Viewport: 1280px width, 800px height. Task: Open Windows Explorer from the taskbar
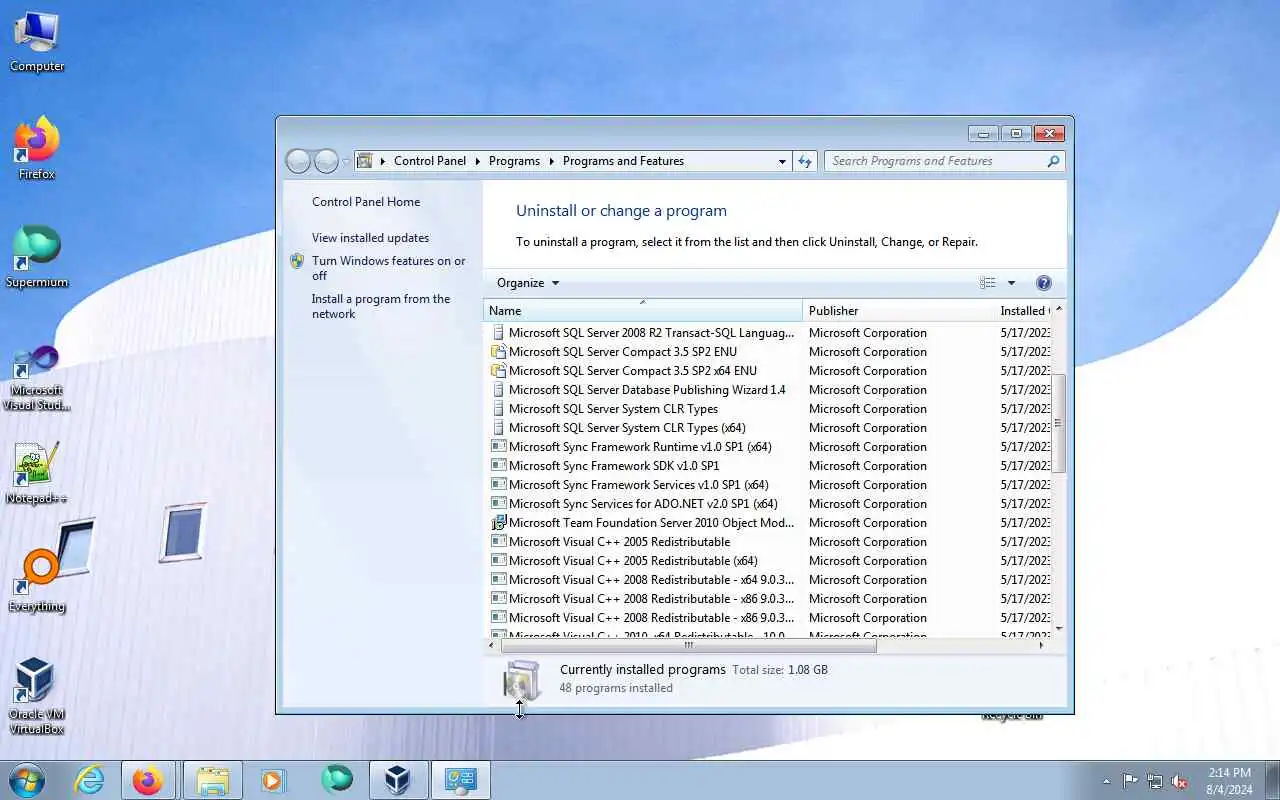212,780
